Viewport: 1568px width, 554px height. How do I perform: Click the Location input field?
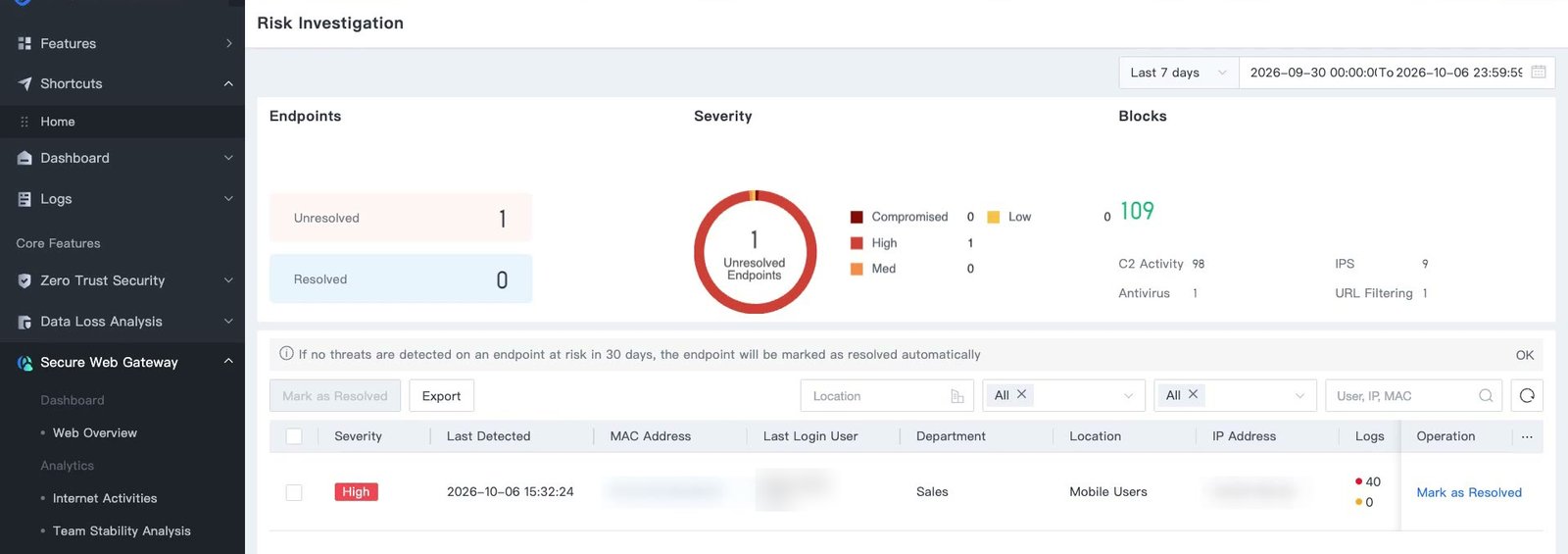click(x=887, y=396)
